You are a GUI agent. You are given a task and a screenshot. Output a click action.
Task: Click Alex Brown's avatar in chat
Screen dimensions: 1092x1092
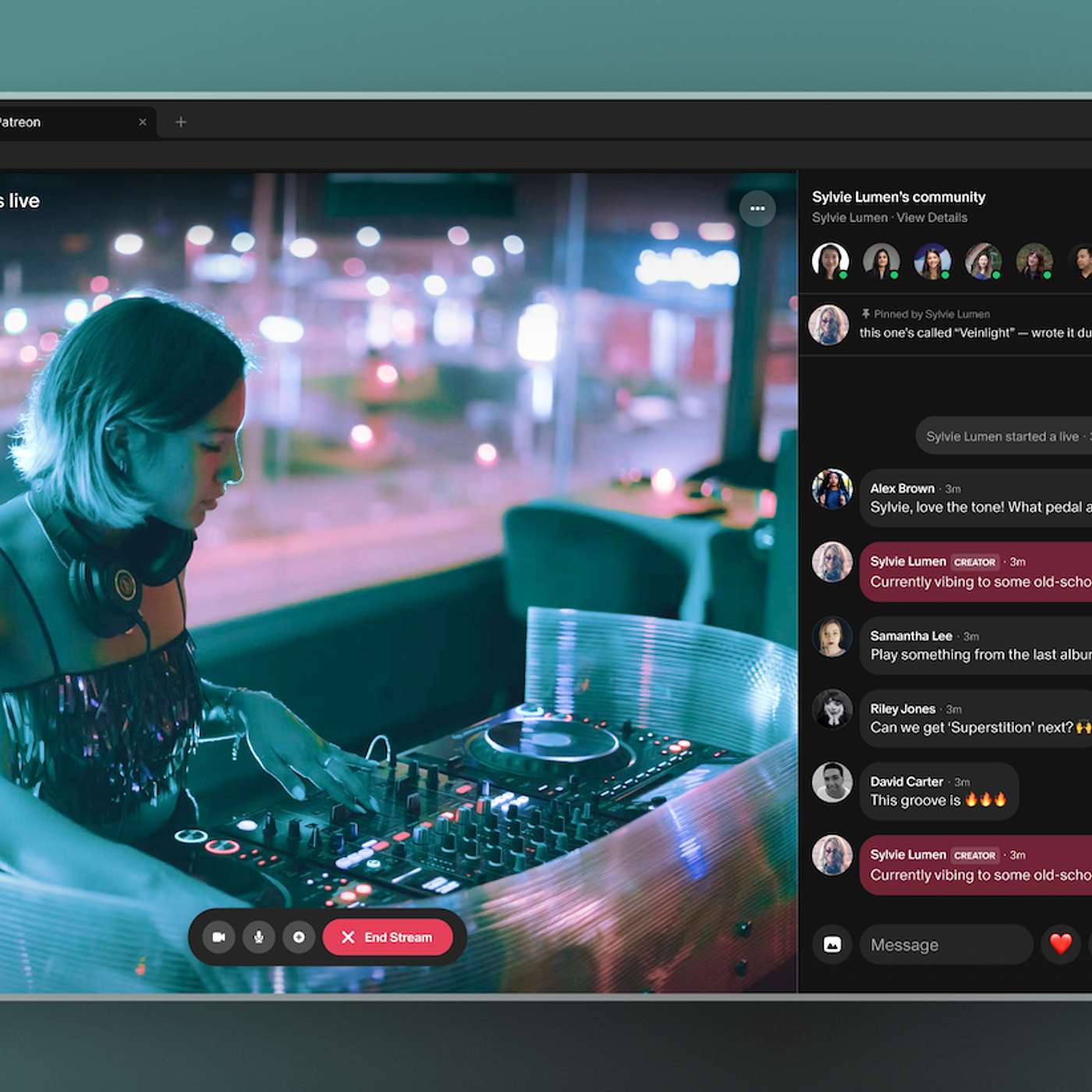point(831,489)
